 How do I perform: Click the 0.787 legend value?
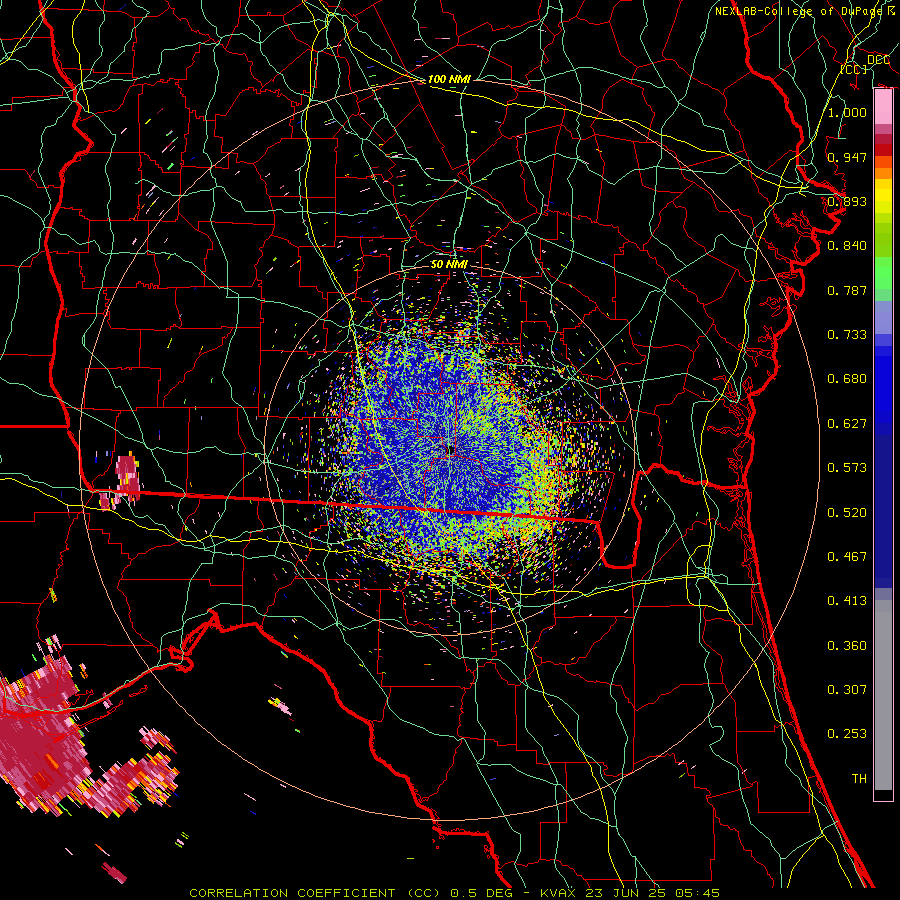(847, 290)
